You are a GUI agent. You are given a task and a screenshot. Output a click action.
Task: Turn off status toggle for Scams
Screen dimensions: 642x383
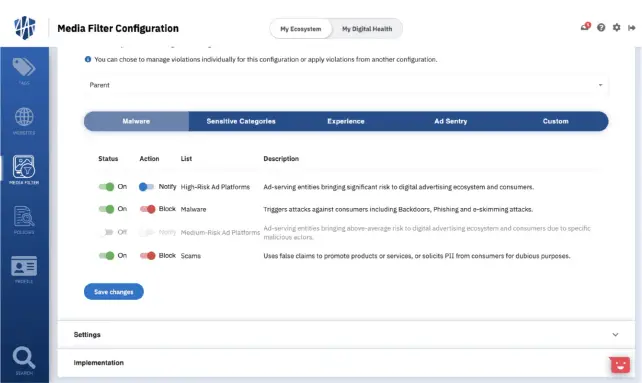[x=106, y=256]
